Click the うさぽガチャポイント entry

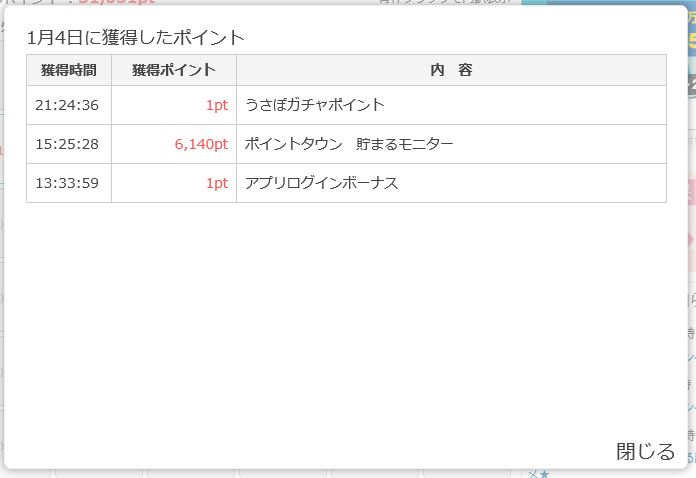point(314,105)
